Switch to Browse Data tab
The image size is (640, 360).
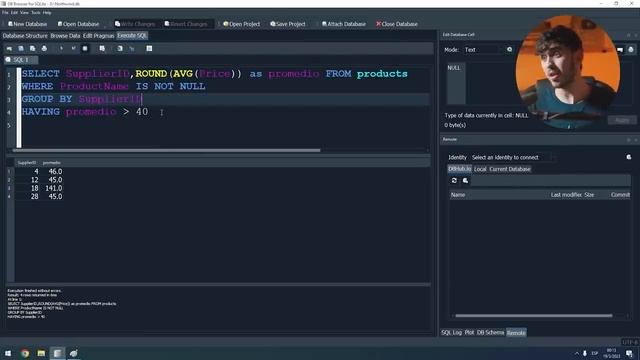[x=65, y=36]
